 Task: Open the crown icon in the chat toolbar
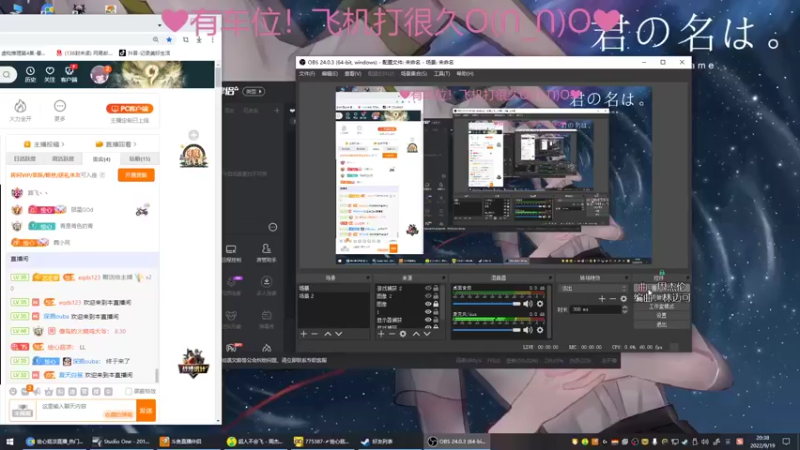pyautogui.click(x=48, y=391)
